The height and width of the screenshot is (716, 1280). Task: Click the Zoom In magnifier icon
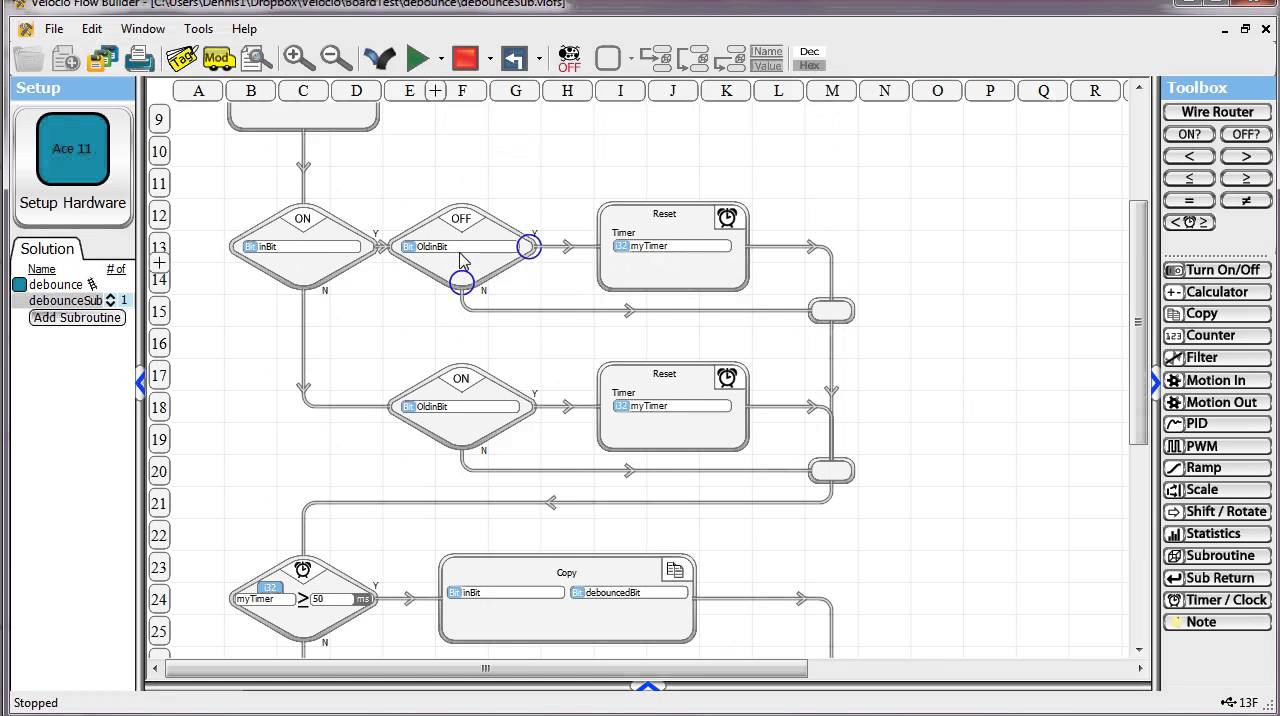298,58
